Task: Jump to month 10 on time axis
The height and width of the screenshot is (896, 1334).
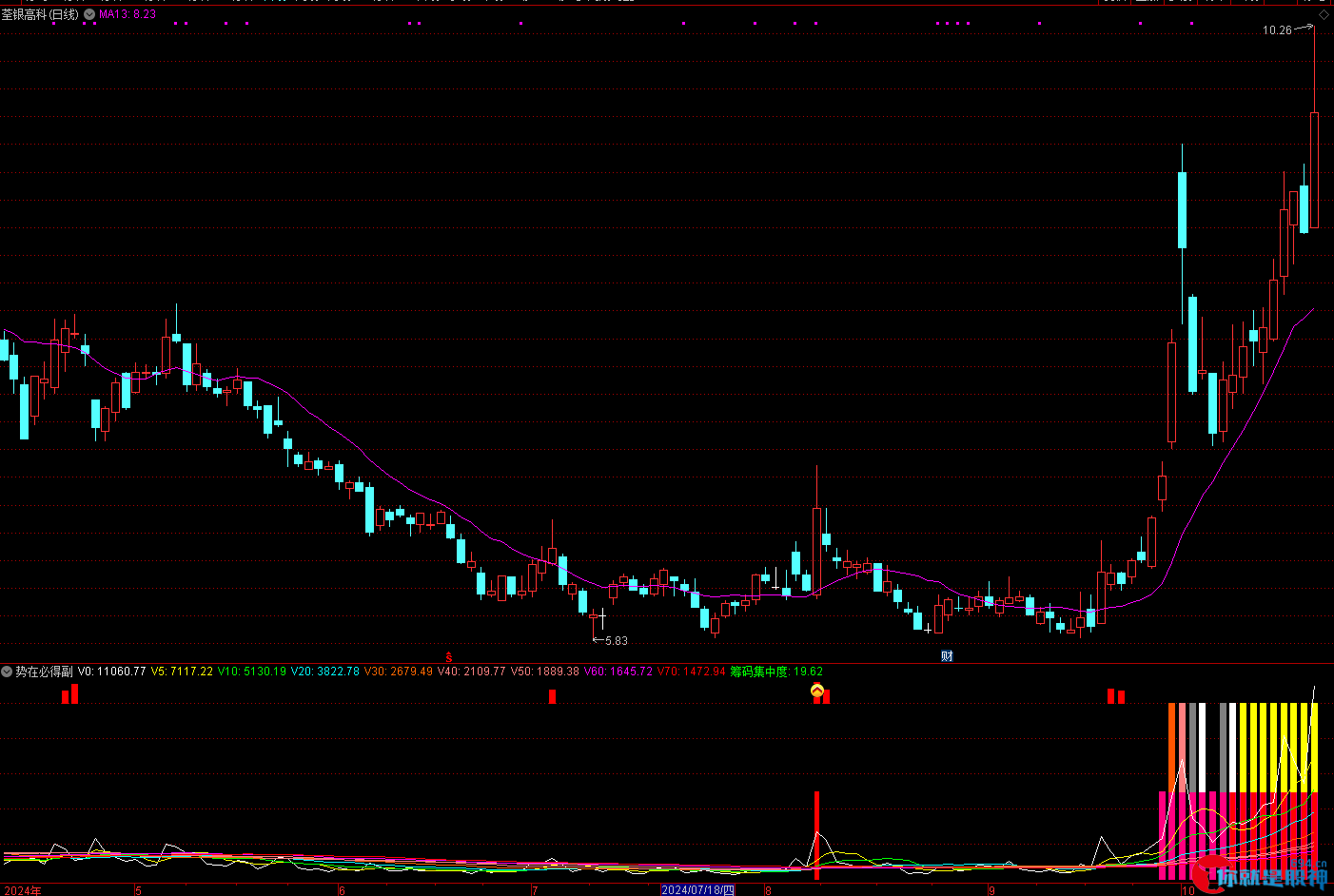Action: click(1187, 890)
